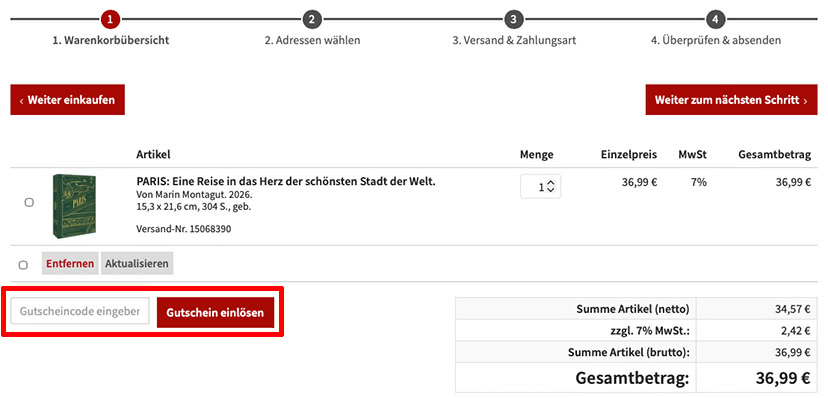This screenshot has width=828, height=398.
Task: Click the '15,3 x 21,6 cm, 304 S., geb.' text
Action: coord(193,206)
